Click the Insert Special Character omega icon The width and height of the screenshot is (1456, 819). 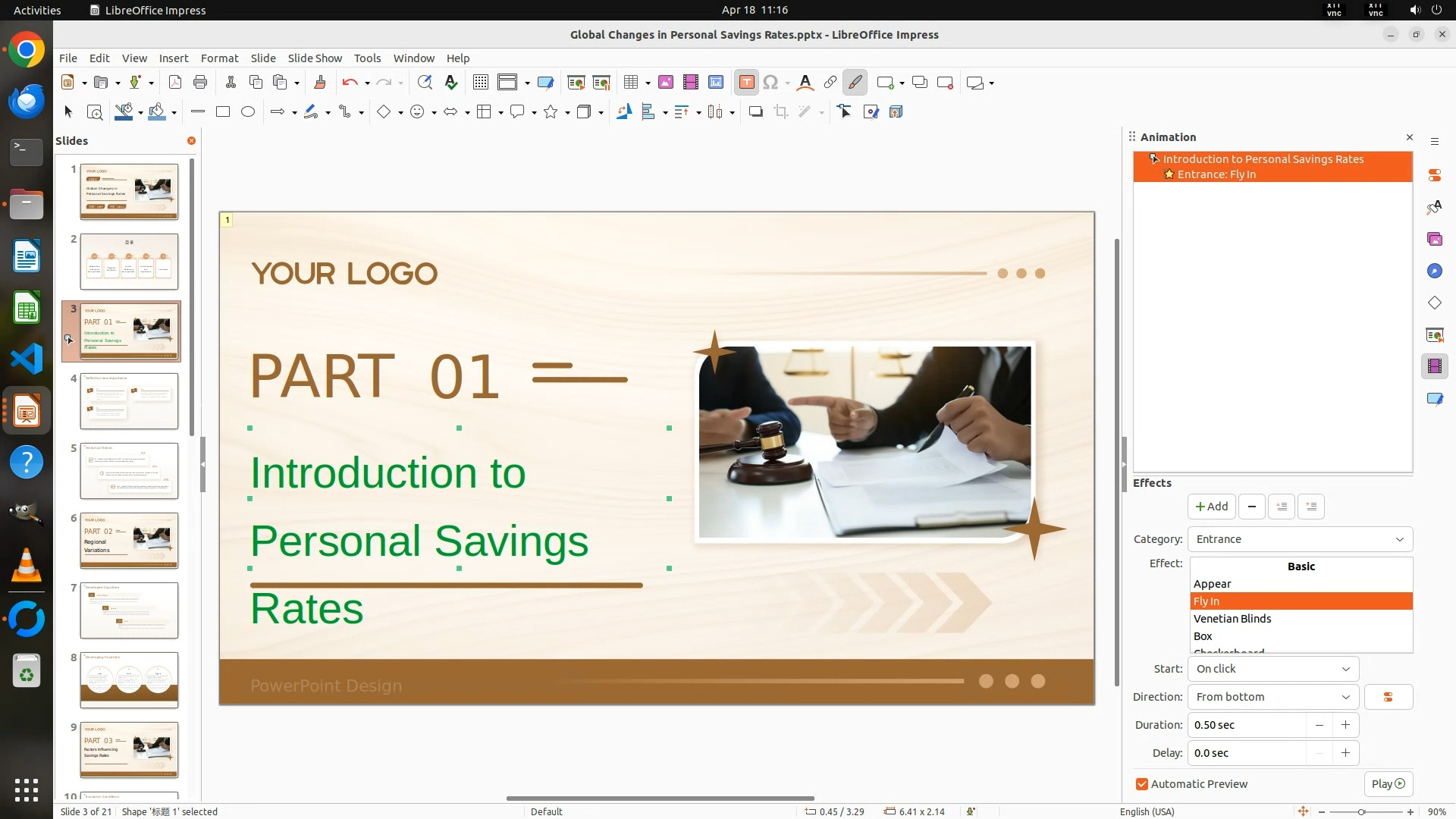770,83
